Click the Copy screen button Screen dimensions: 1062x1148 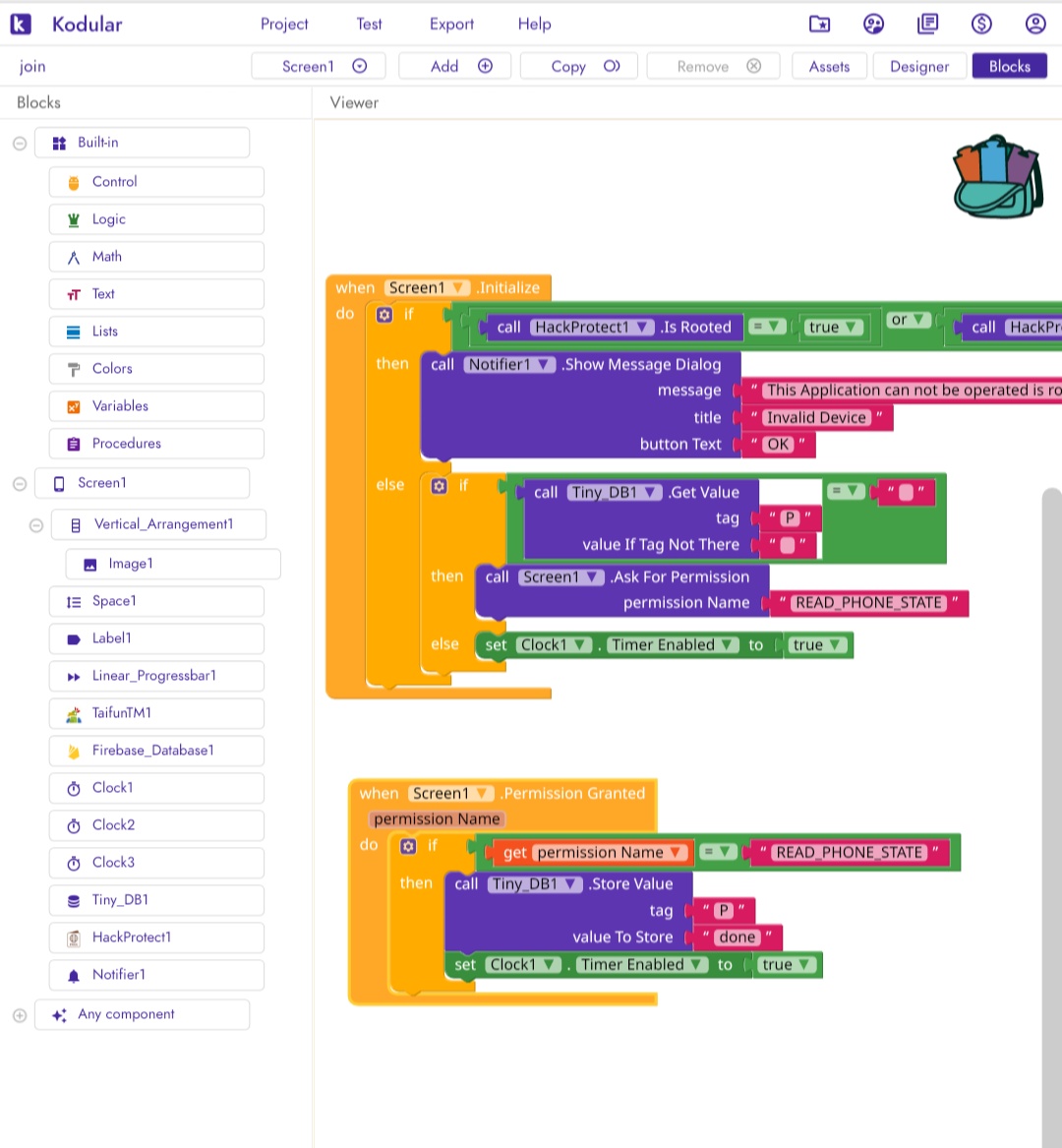pos(579,66)
